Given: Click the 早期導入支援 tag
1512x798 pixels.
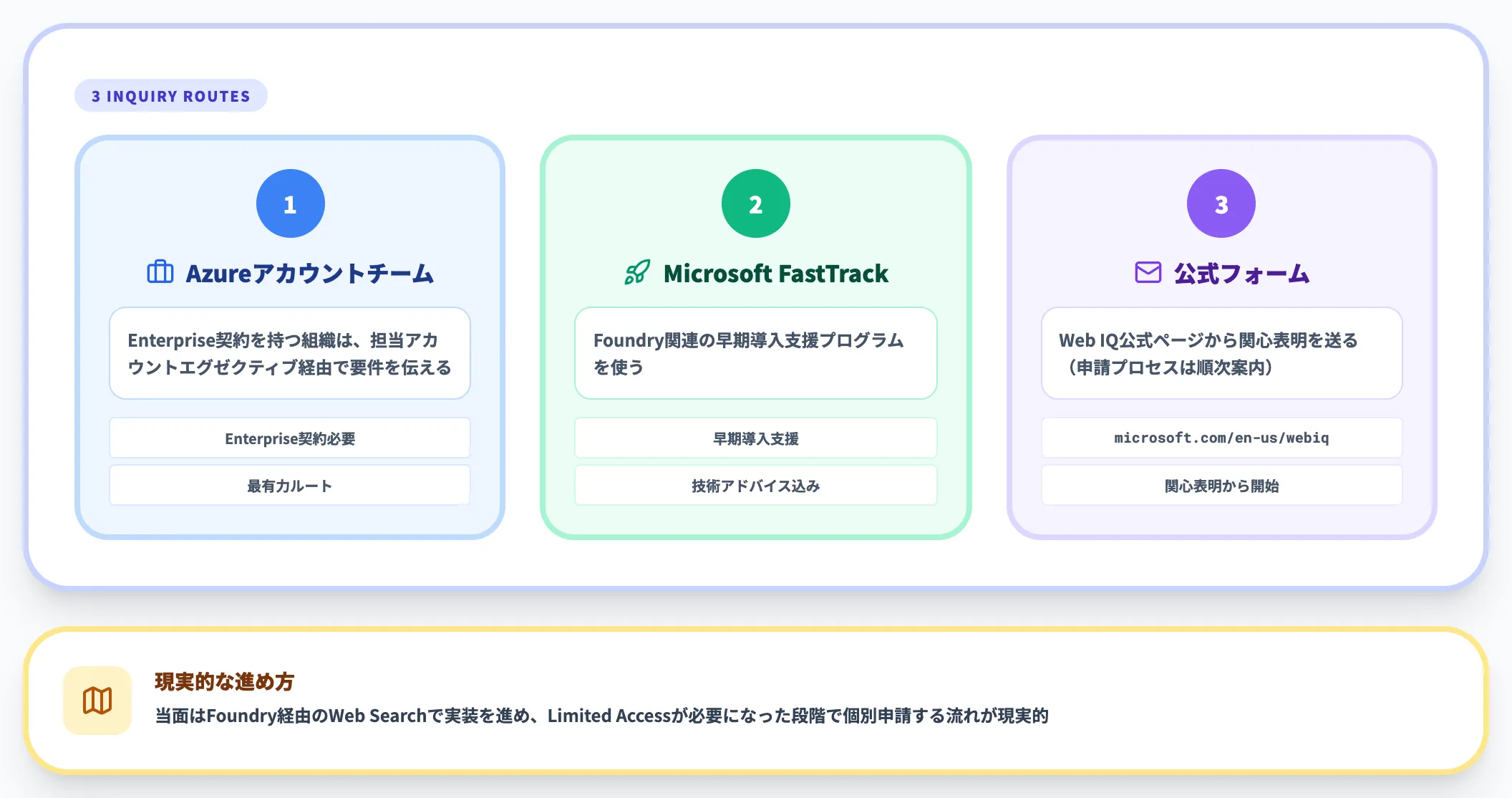Looking at the screenshot, I should point(756,438).
